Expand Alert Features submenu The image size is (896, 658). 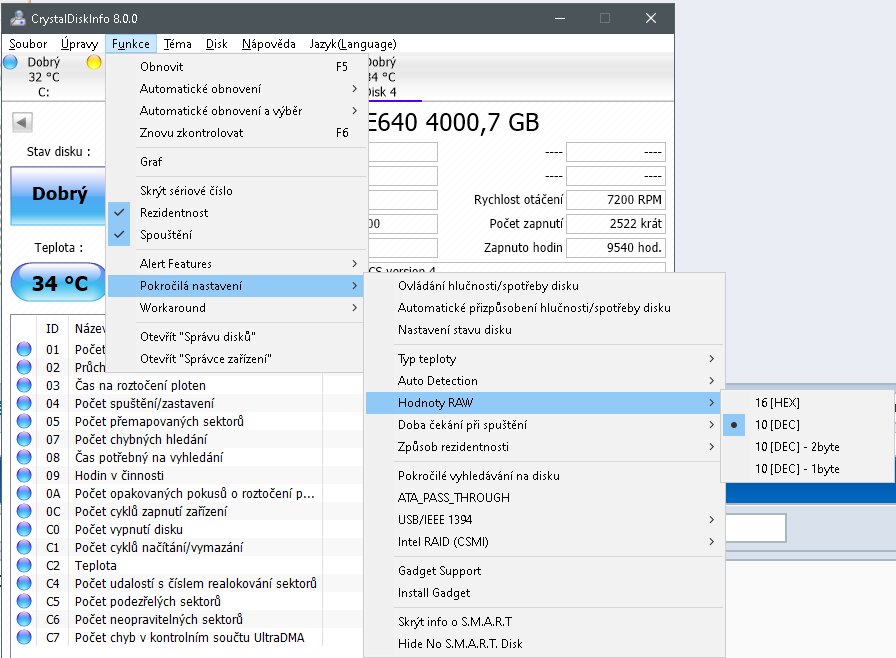click(x=235, y=263)
